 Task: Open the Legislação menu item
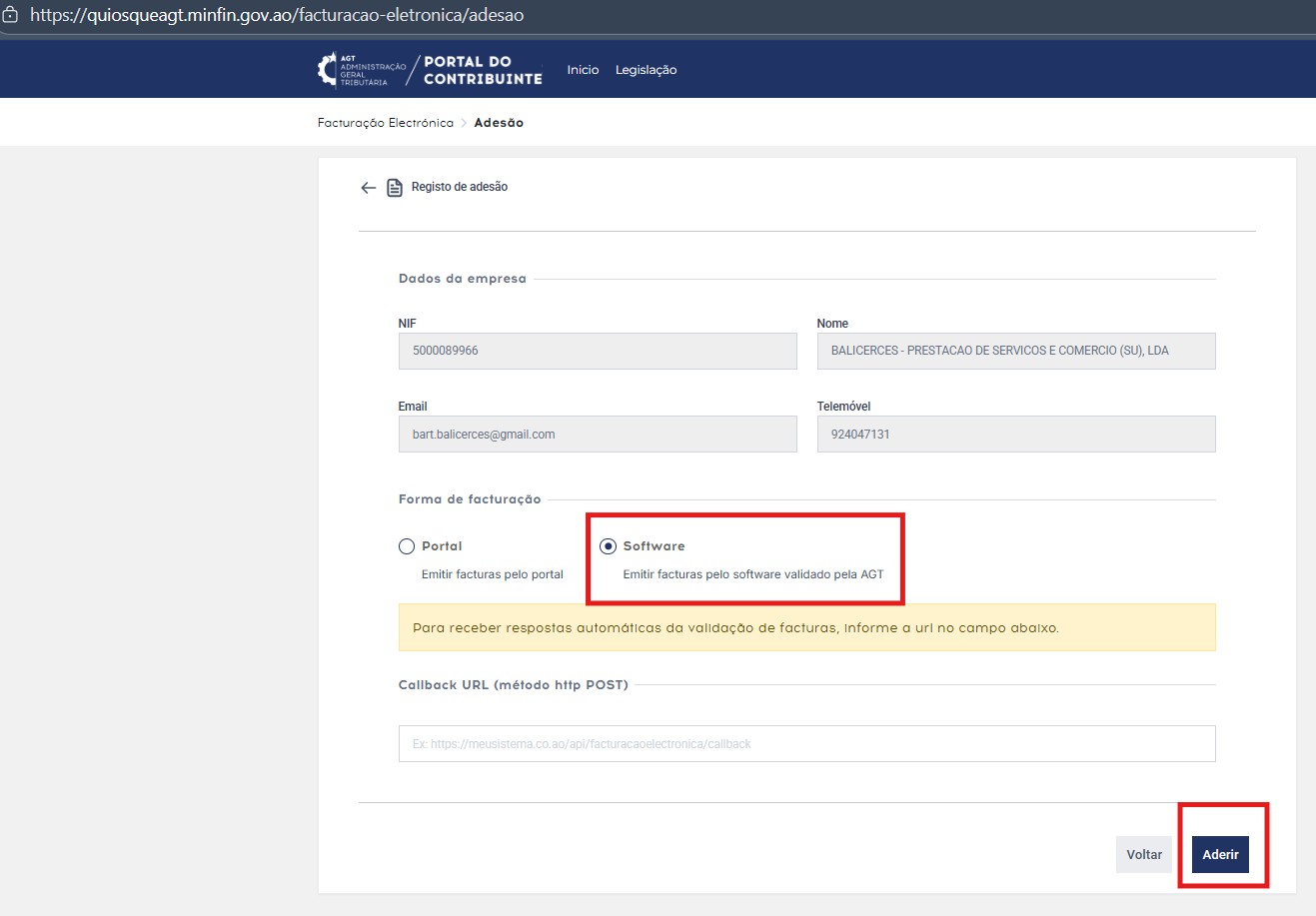[x=646, y=70]
